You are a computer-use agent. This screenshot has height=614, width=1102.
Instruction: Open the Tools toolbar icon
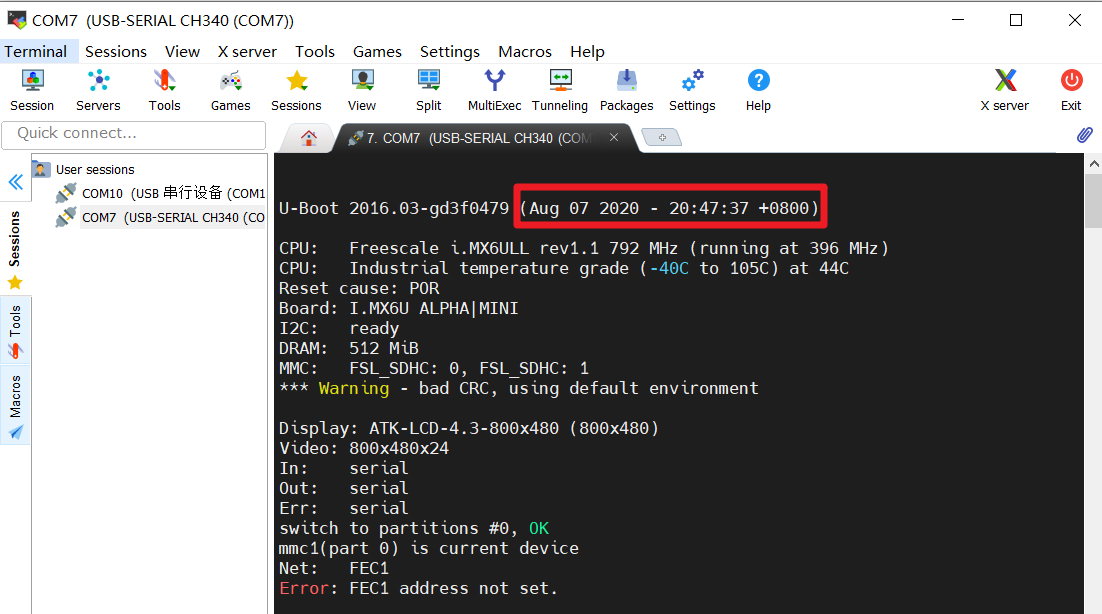pos(163,88)
